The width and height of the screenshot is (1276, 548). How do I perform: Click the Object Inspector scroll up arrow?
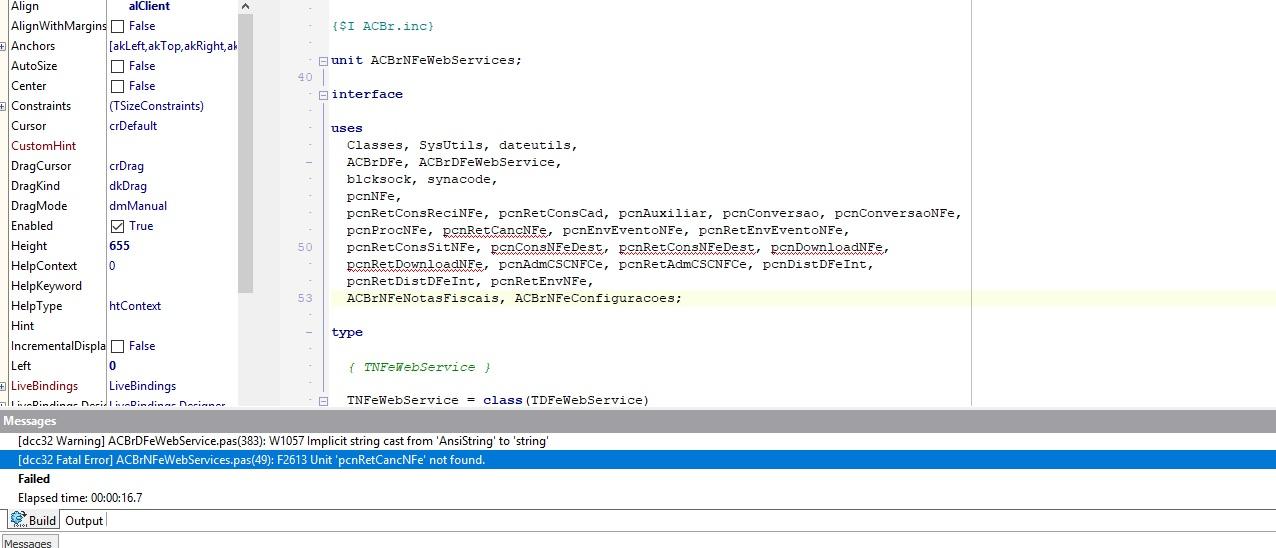pyautogui.click(x=245, y=6)
